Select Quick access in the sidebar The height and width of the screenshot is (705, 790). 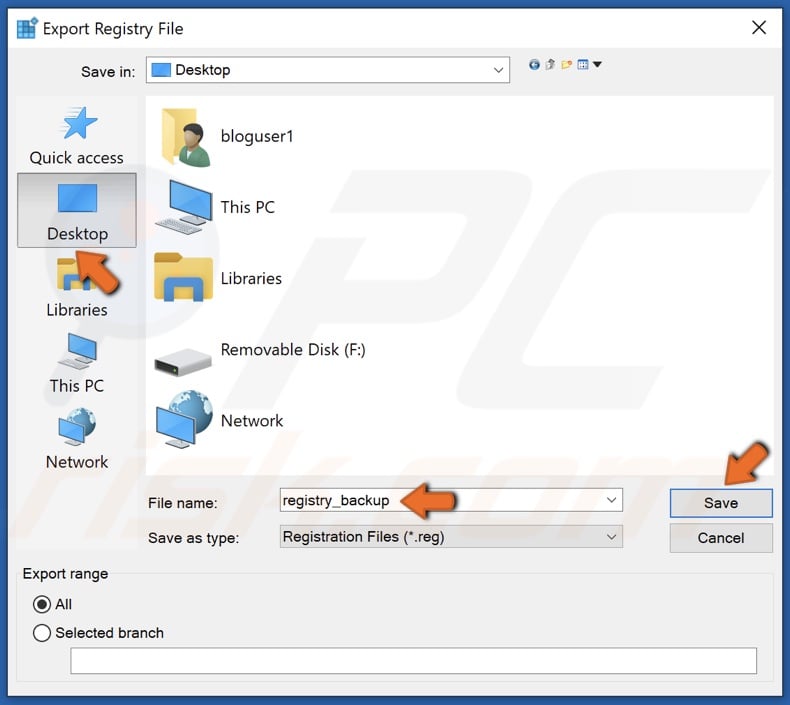pyautogui.click(x=77, y=135)
